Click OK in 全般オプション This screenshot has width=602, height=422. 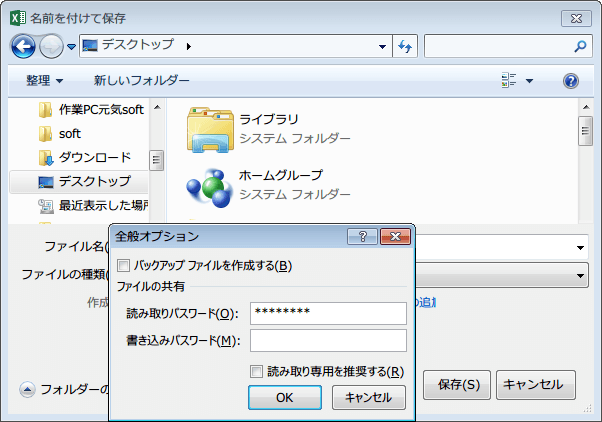click(285, 397)
